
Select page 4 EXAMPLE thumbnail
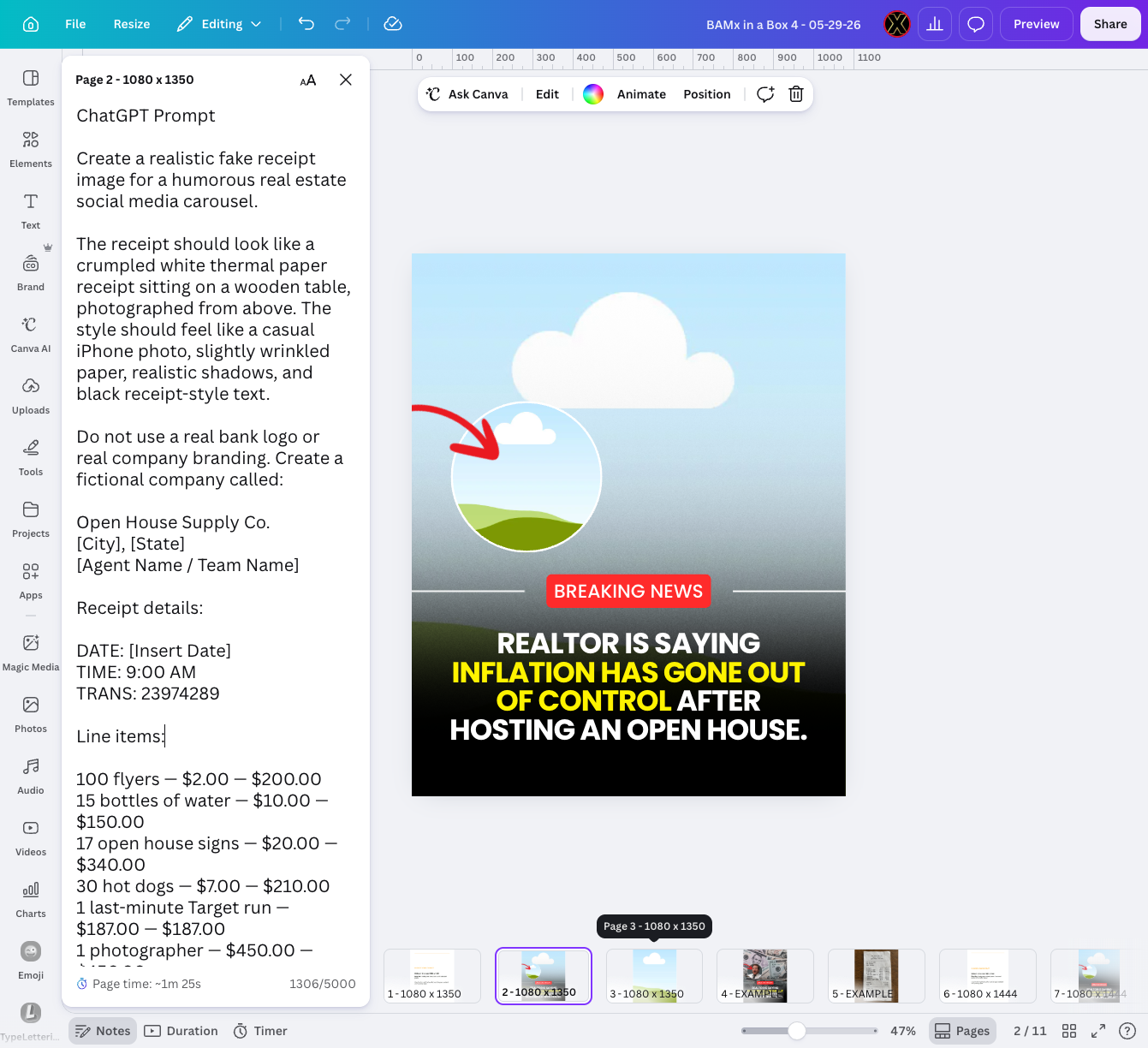765,976
